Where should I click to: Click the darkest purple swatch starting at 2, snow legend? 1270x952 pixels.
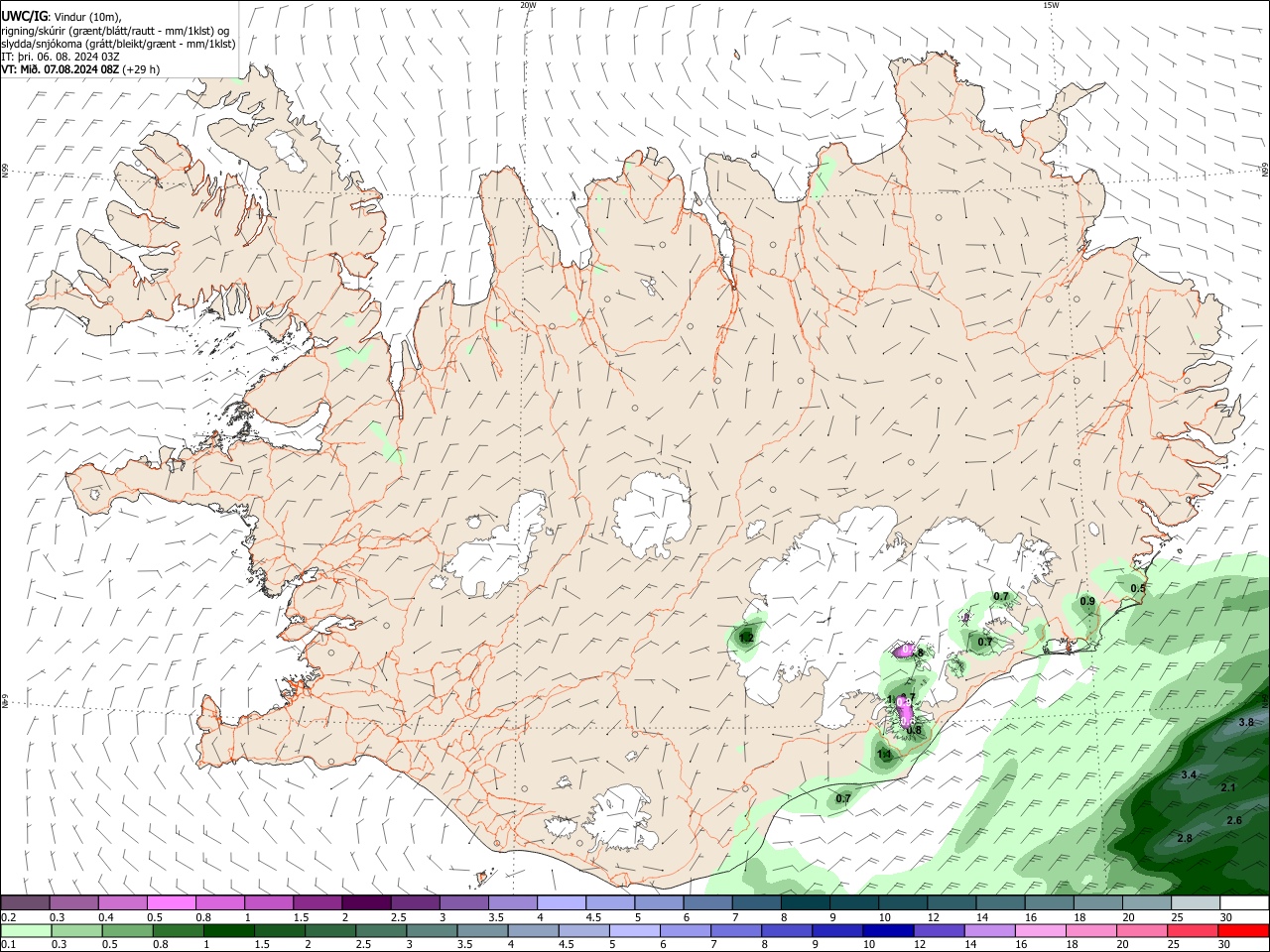[x=366, y=902]
